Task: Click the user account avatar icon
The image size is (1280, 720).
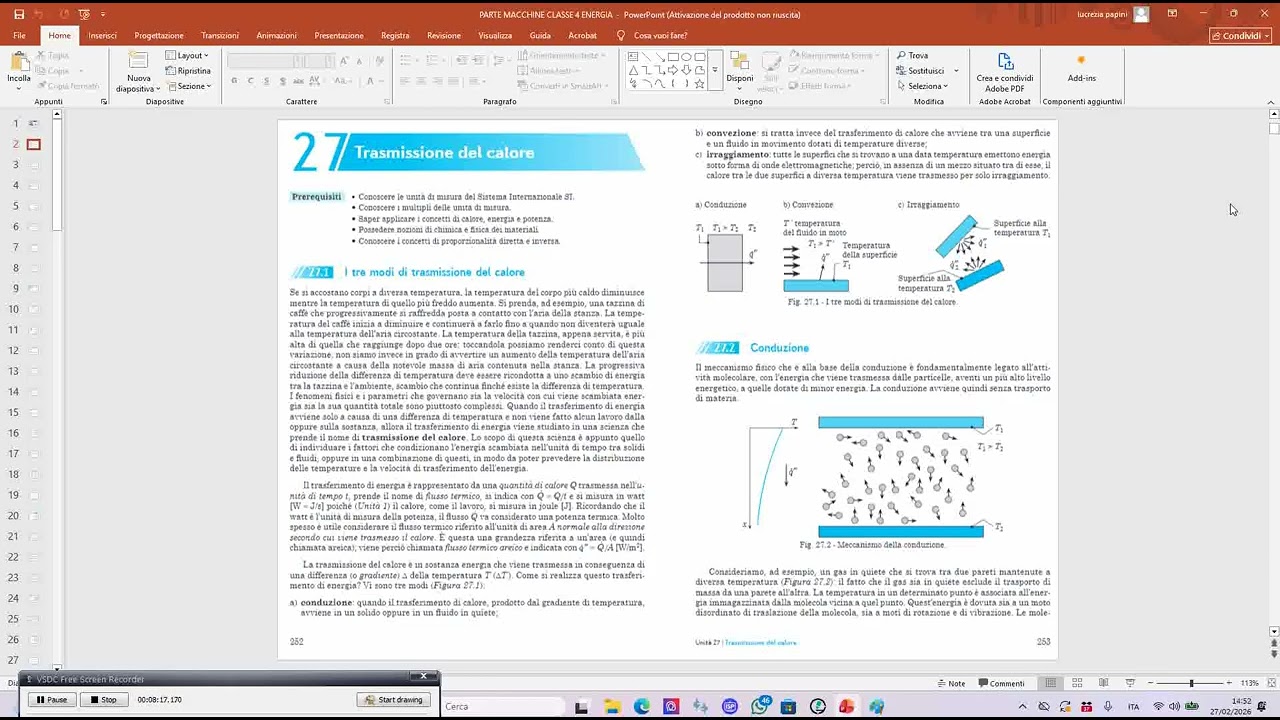Action: [x=1141, y=14]
